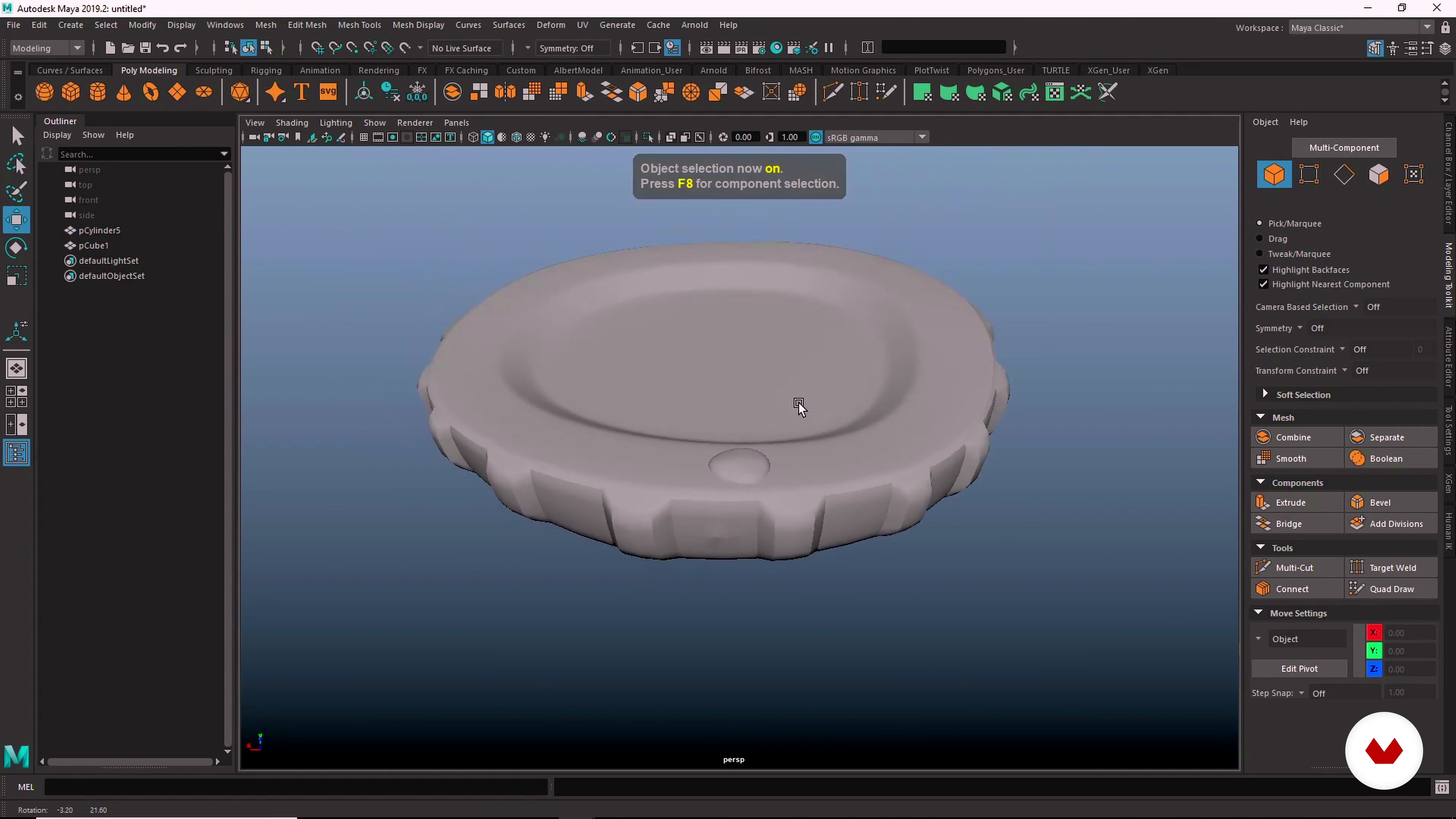Click the Save scene icon
Screen dimensions: 1456x819
click(x=145, y=48)
